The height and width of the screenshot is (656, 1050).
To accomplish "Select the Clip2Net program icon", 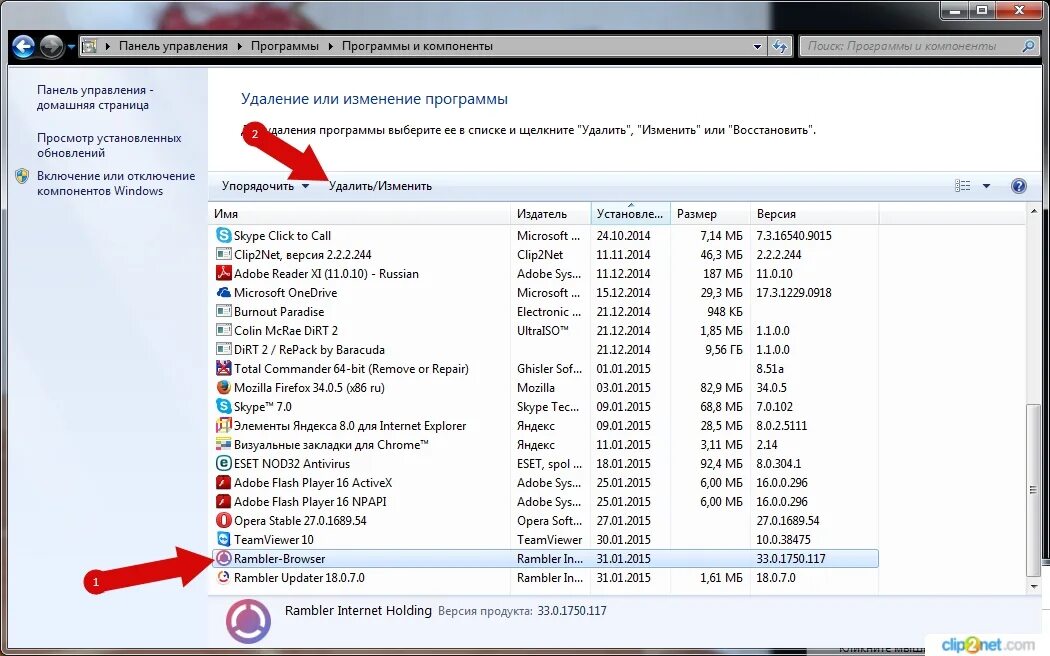I will pos(224,254).
